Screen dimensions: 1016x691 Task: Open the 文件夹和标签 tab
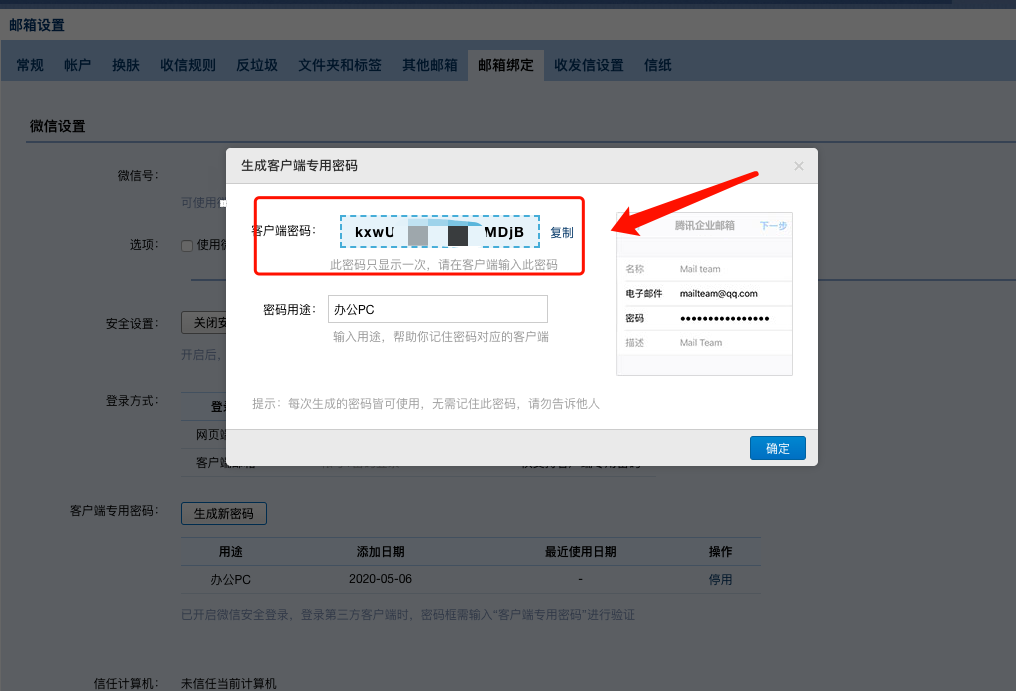[340, 65]
